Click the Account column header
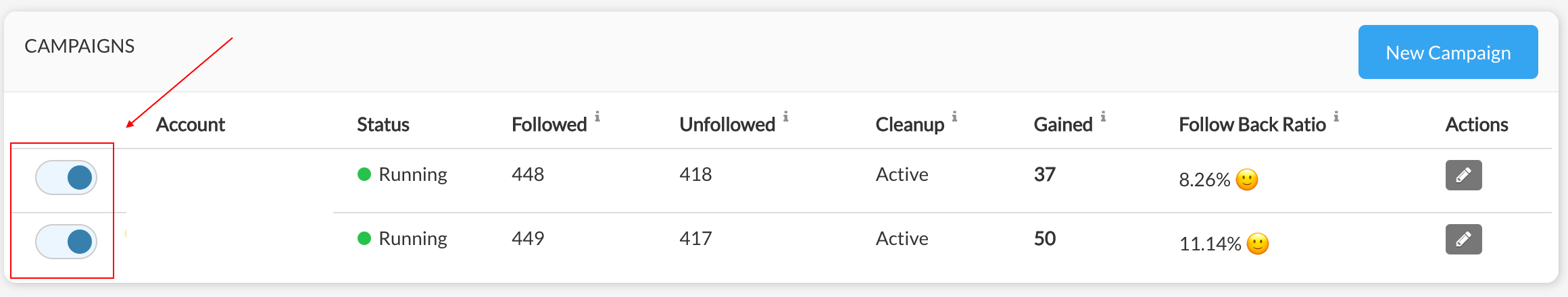The width and height of the screenshot is (1568, 297). coord(191,124)
